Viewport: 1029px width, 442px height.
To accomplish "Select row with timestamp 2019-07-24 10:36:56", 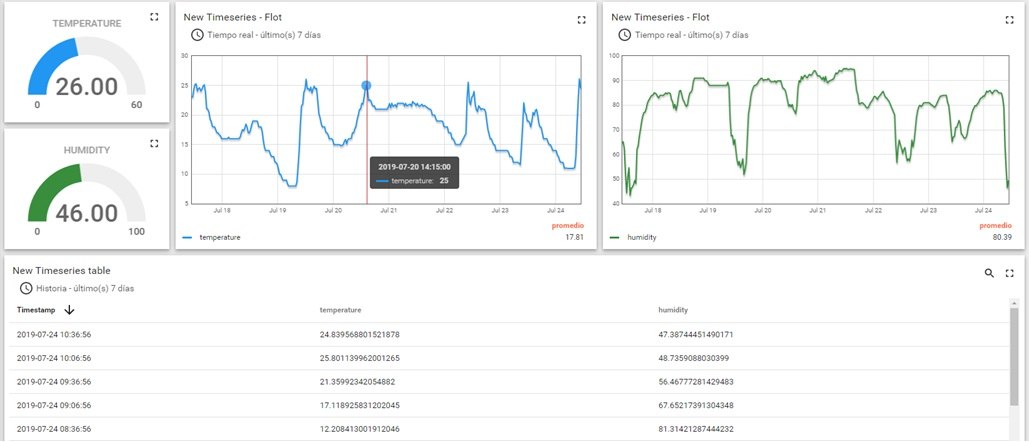I will [509, 334].
